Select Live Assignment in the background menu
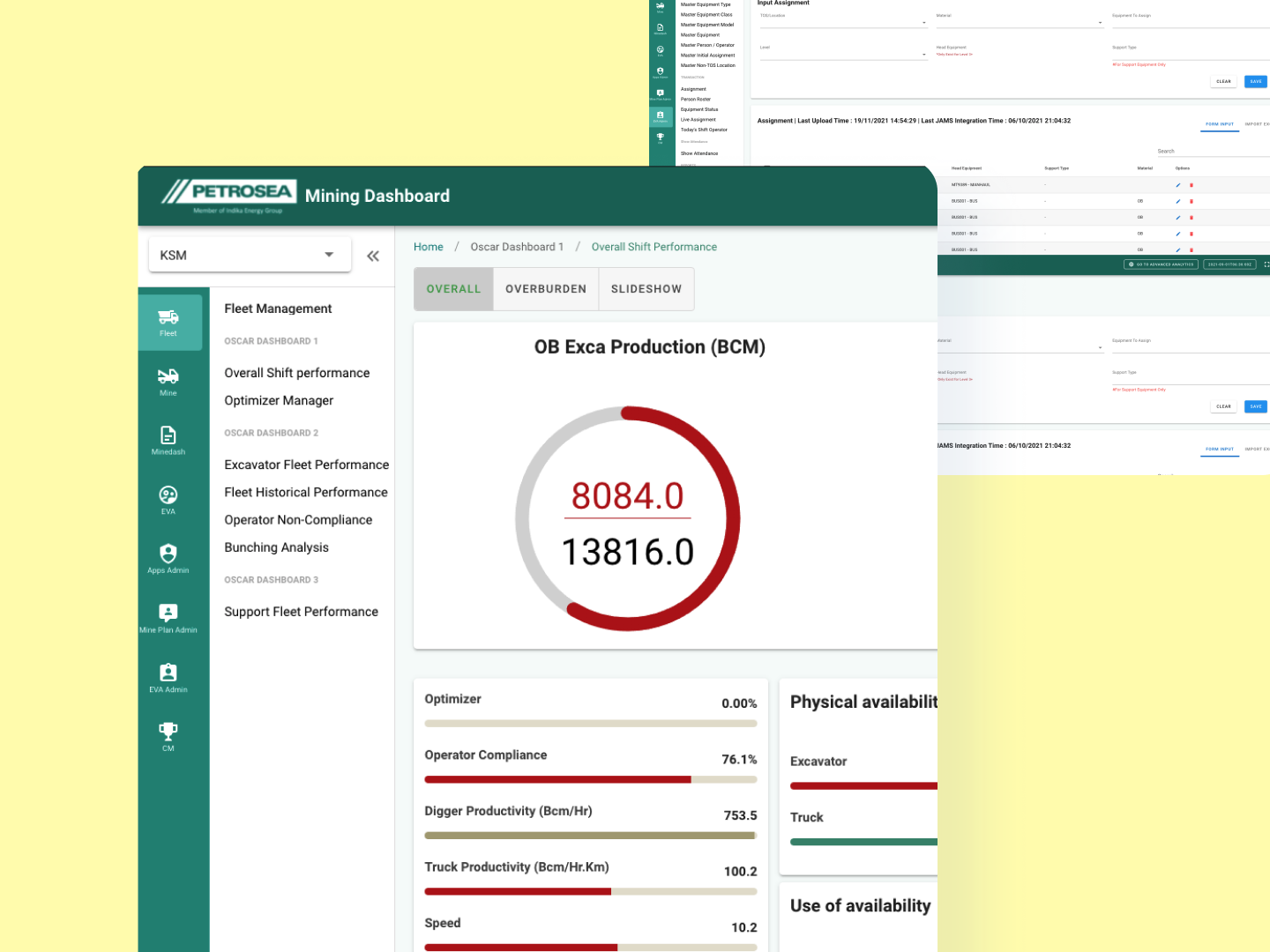This screenshot has width=1270, height=952. click(698, 120)
